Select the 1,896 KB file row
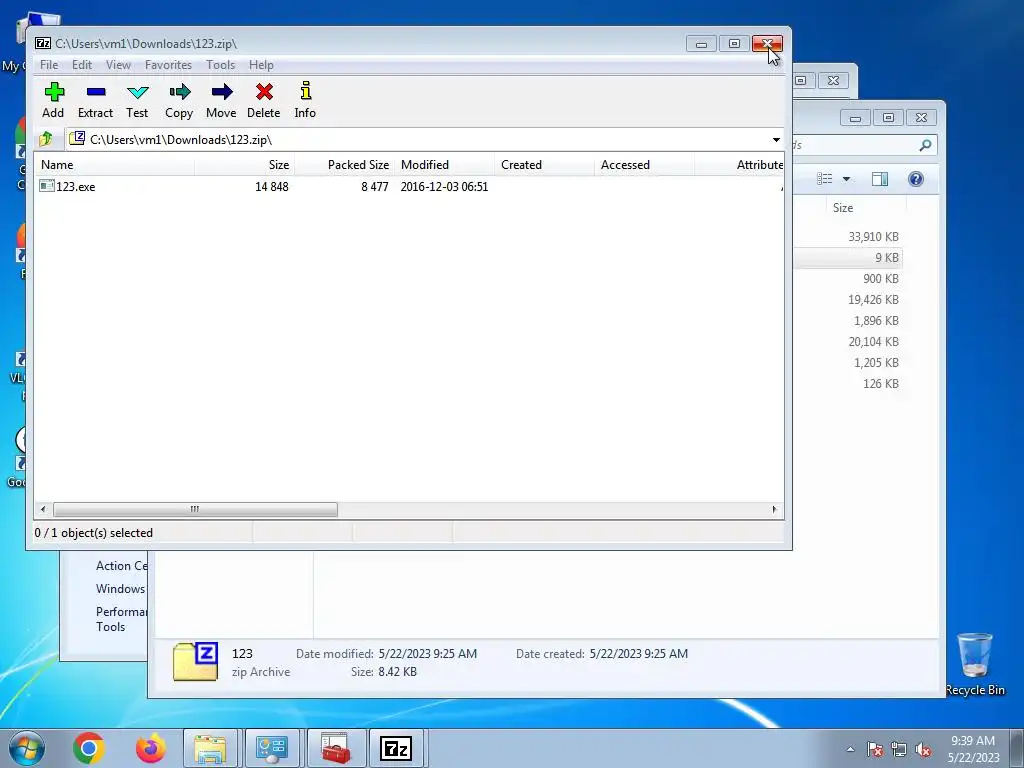The image size is (1024, 768). (x=876, y=320)
